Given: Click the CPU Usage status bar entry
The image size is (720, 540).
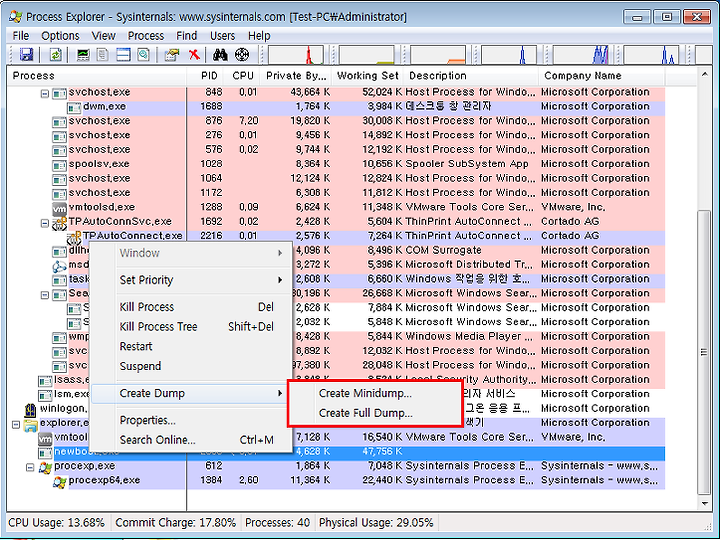Looking at the screenshot, I should pyautogui.click(x=56, y=523).
